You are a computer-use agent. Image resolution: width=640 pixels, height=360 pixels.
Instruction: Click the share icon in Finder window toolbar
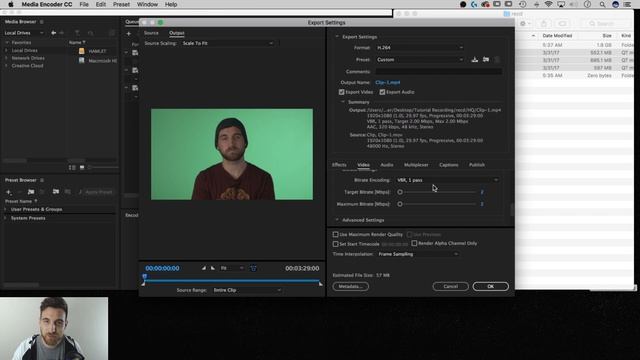(544, 24)
